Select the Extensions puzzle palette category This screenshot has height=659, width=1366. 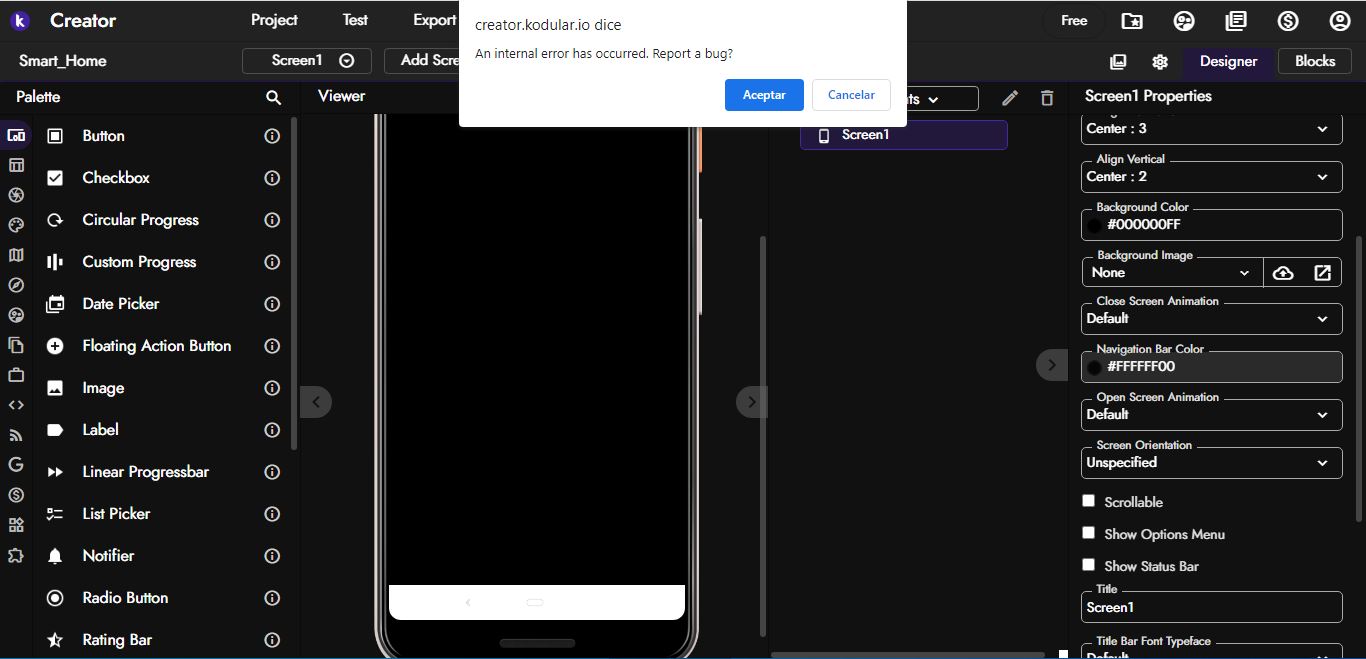(x=16, y=554)
